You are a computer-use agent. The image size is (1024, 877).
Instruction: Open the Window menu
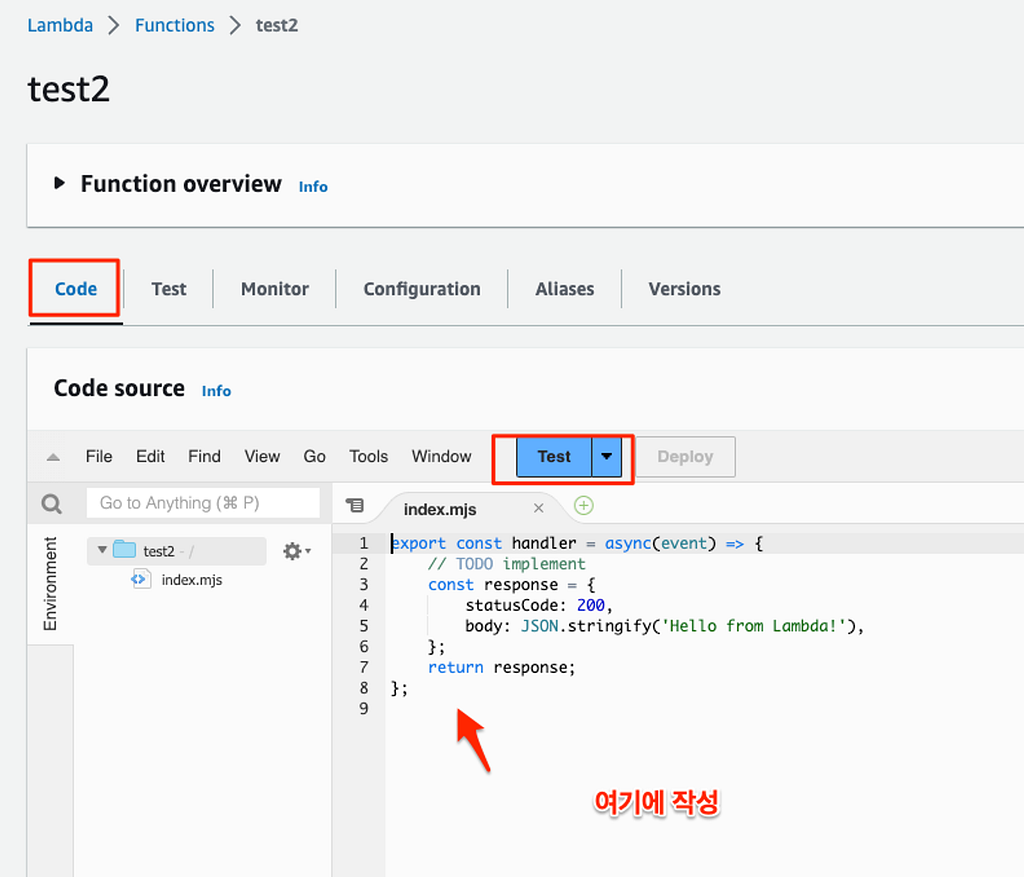441,456
